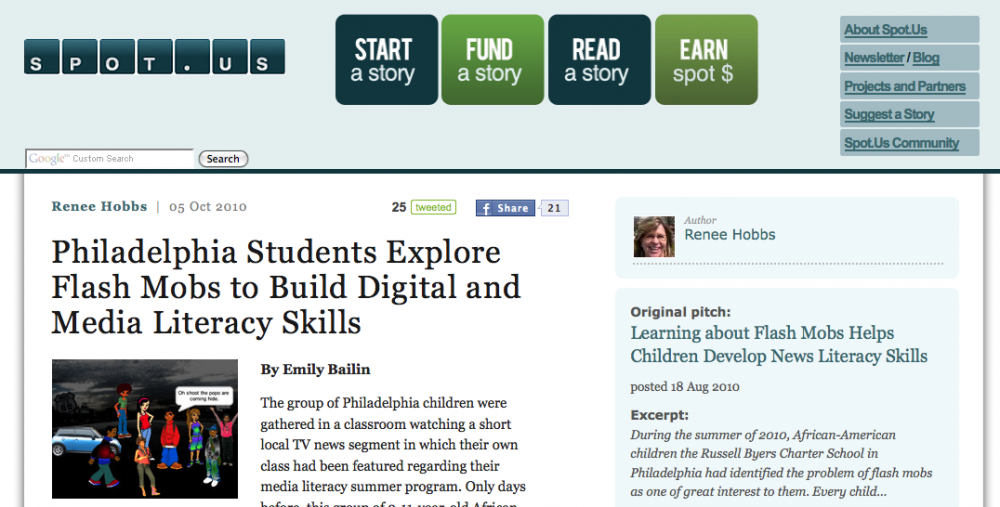Open the flash mob cartoon image
The width and height of the screenshot is (1000, 507).
145,429
